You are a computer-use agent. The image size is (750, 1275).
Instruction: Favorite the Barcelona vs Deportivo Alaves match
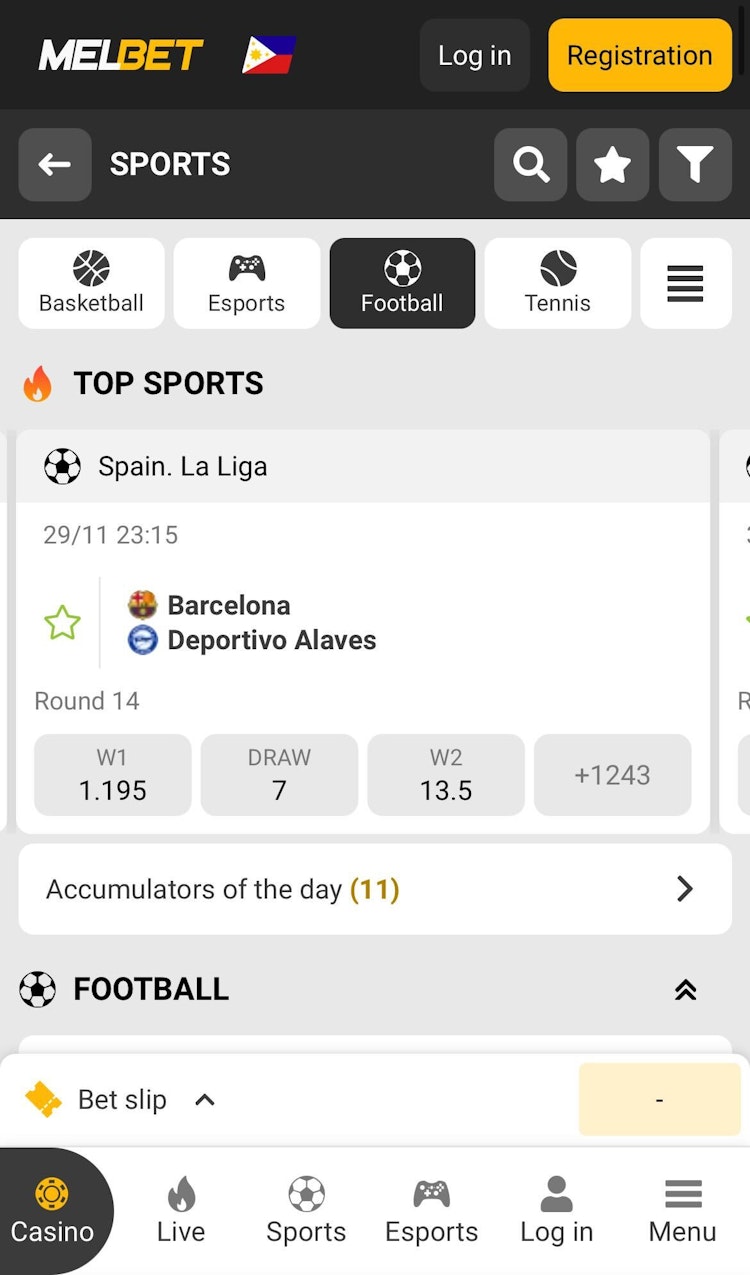coord(62,622)
